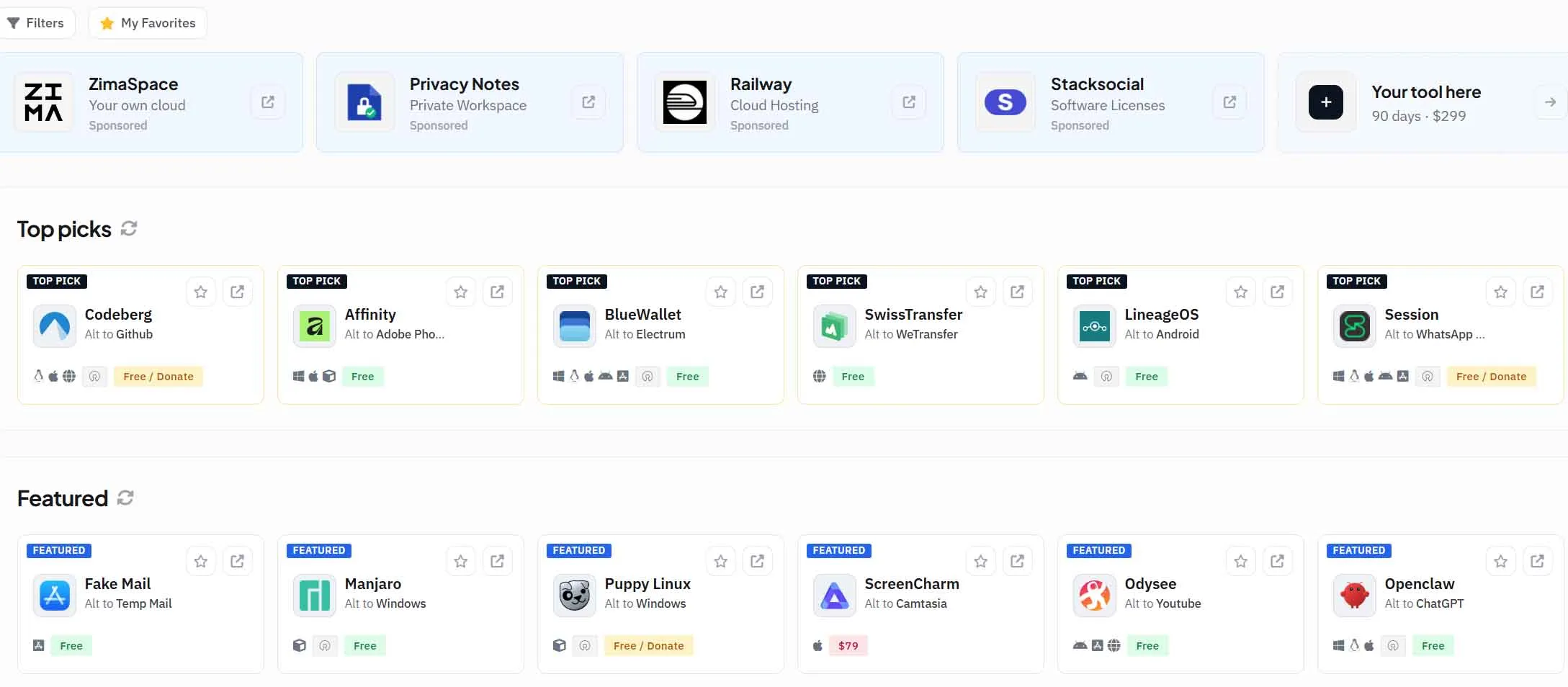Click 'Alt to Github' text
The height and width of the screenshot is (687, 1568).
click(x=119, y=334)
